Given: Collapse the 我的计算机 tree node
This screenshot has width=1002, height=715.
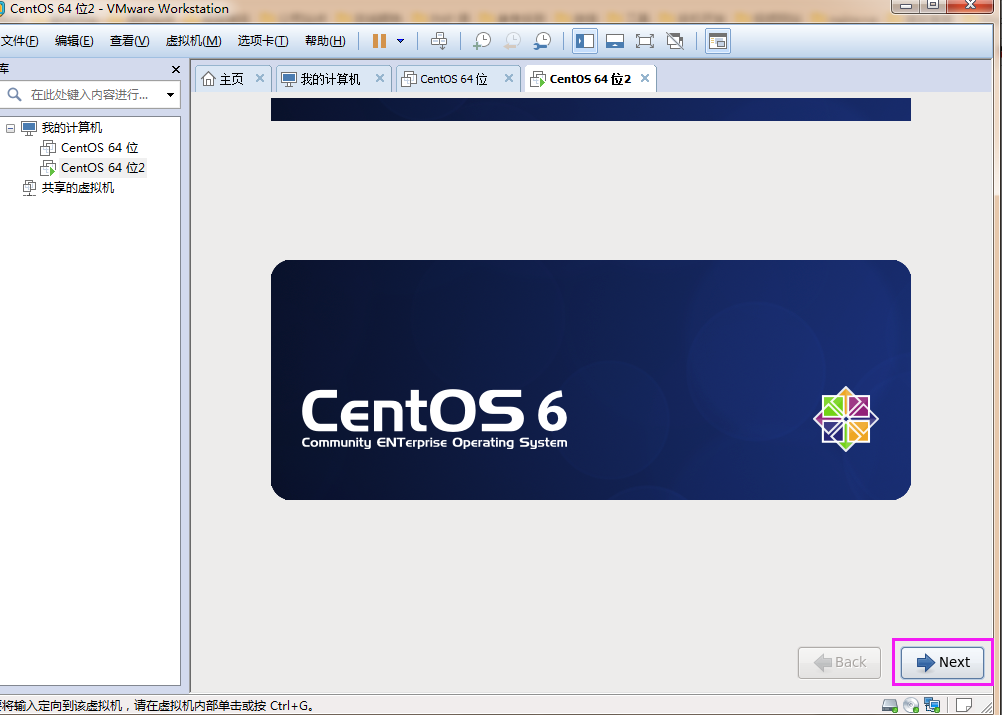Looking at the screenshot, I should click(x=11, y=128).
